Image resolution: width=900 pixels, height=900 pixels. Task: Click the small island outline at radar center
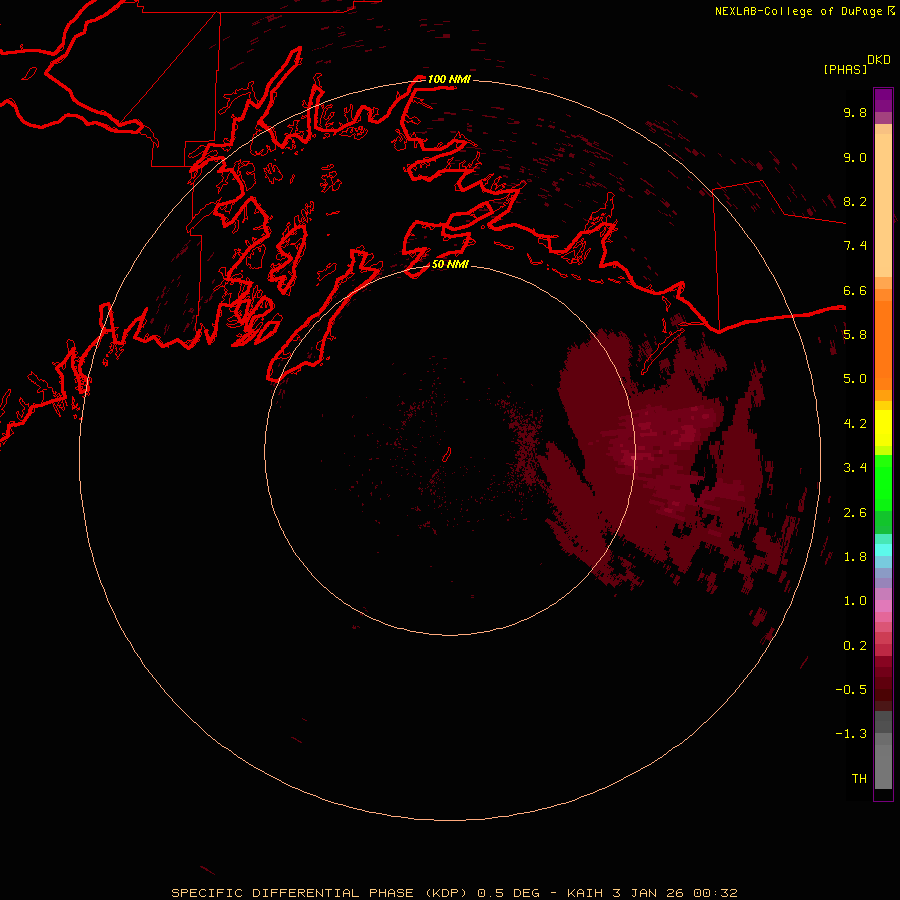[447, 455]
